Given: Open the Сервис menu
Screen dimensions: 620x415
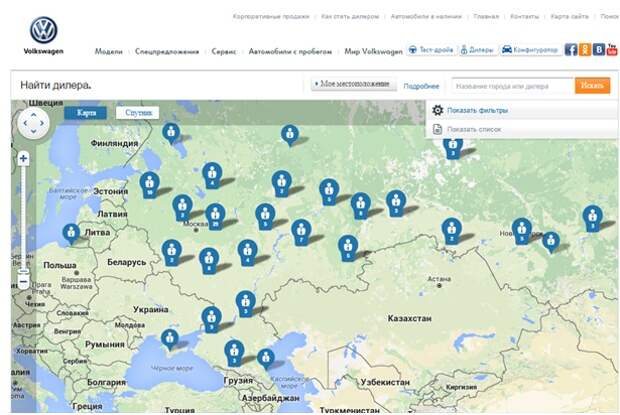Looking at the screenshot, I should [x=224, y=51].
